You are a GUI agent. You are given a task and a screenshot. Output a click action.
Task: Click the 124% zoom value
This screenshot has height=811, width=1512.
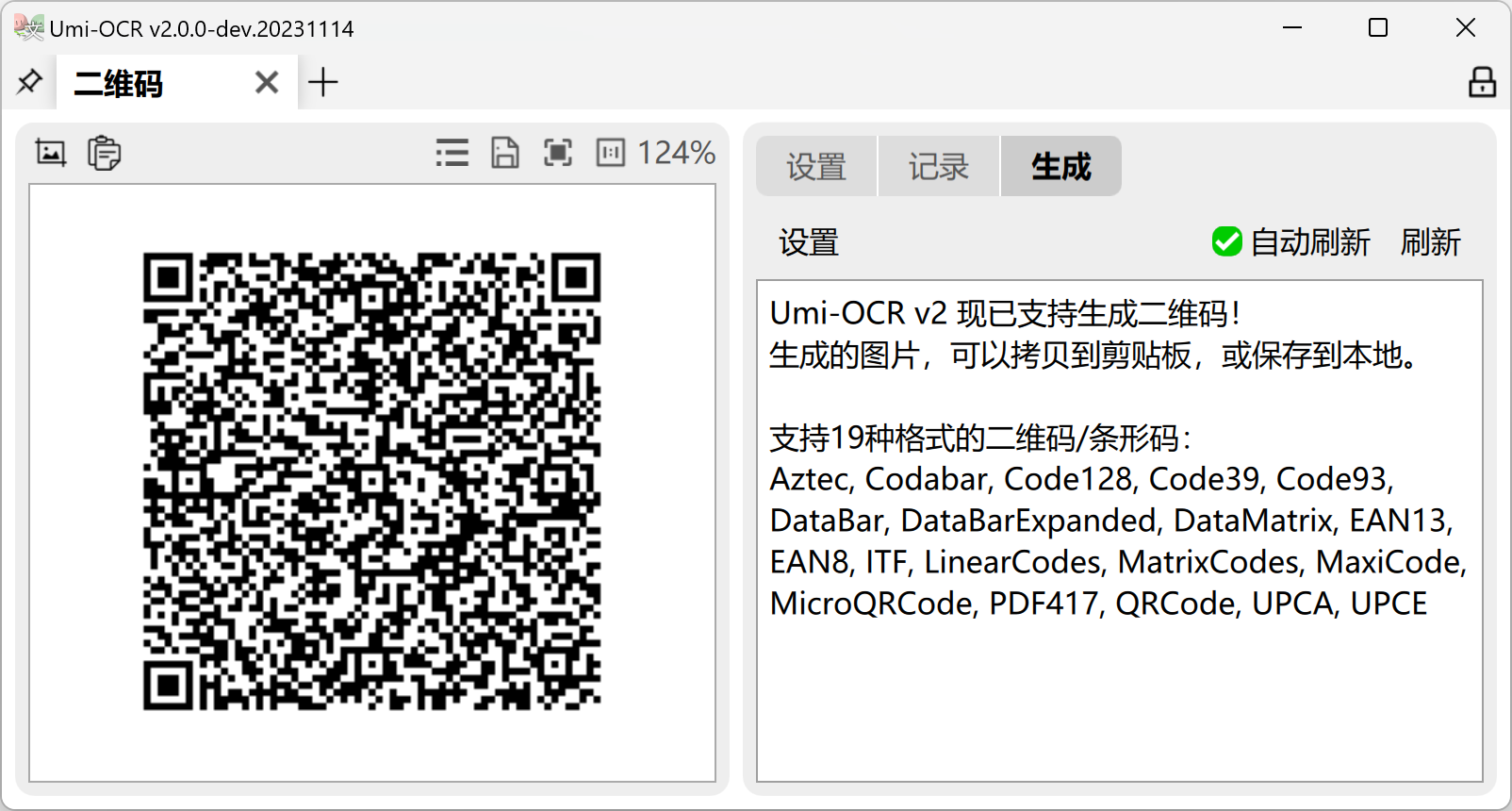click(677, 153)
